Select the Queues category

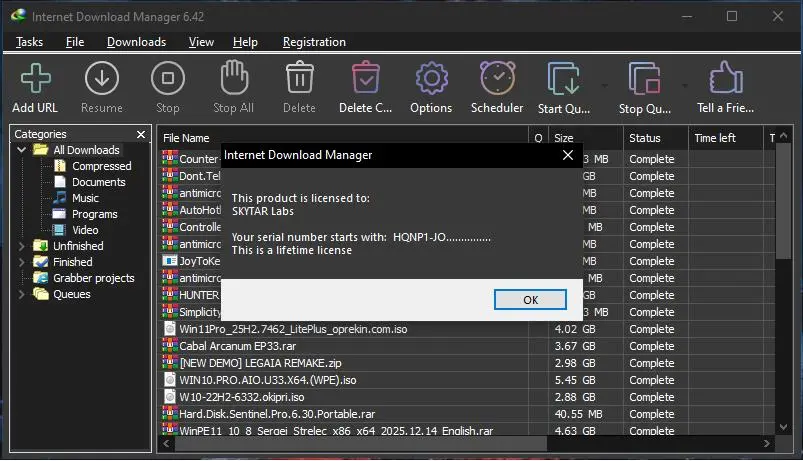(x=72, y=294)
